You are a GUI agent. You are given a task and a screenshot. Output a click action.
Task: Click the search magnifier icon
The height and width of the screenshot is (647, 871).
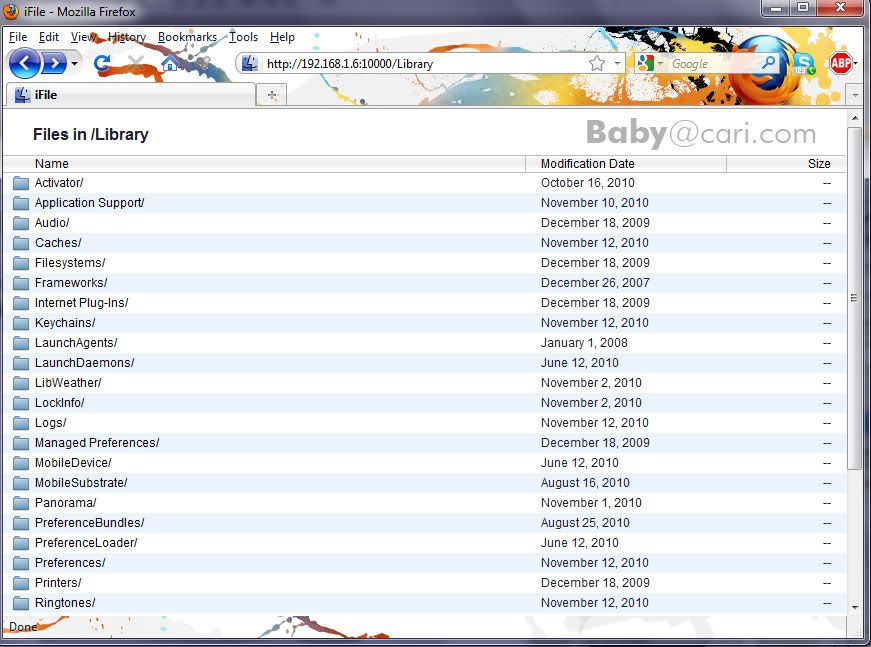tap(768, 63)
